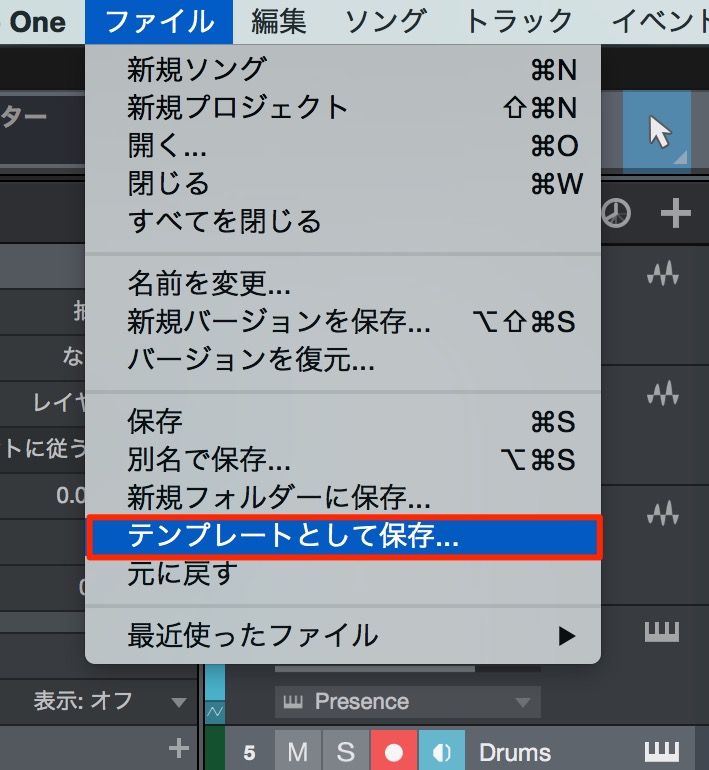Viewport: 709px width, 770px height.
Task: Open the ソング menu
Action: click(386, 22)
